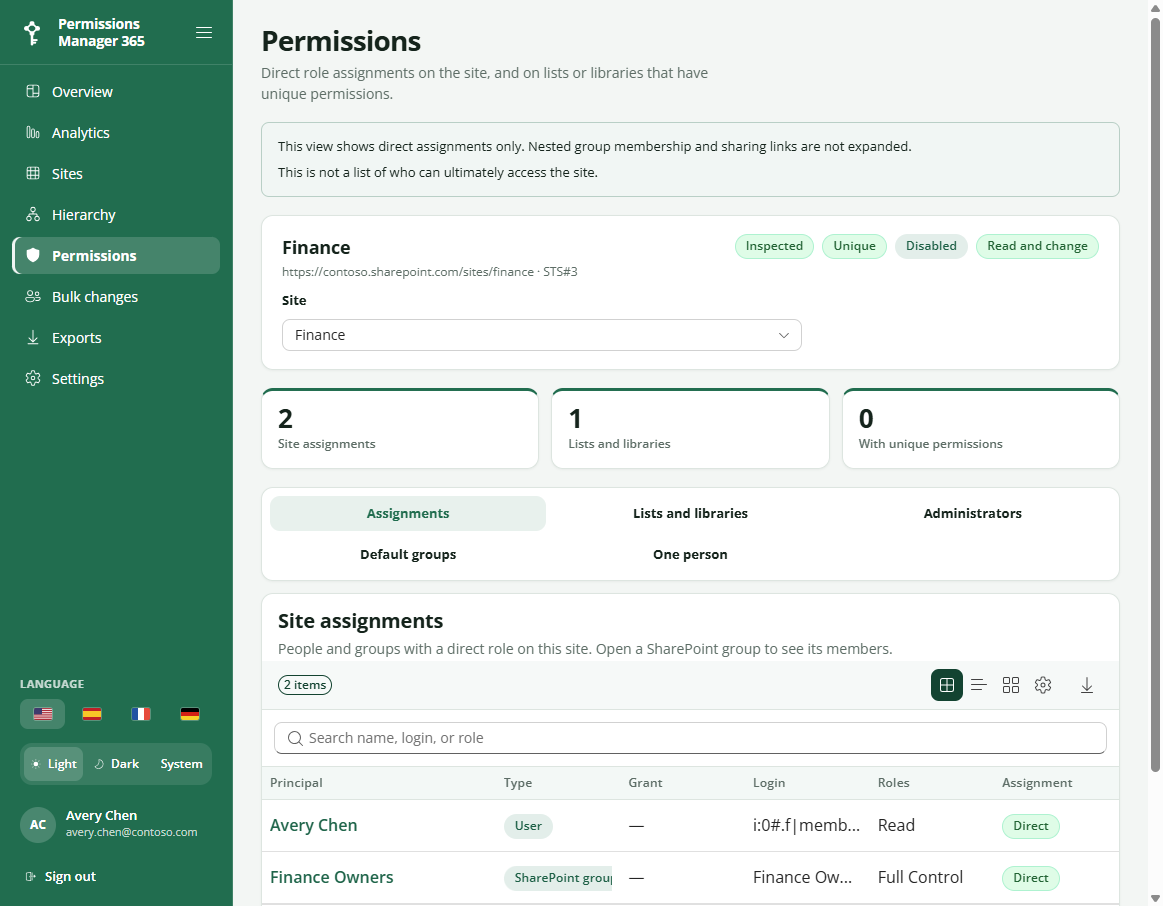
Task: Click the AC user avatar
Action: coord(38,824)
